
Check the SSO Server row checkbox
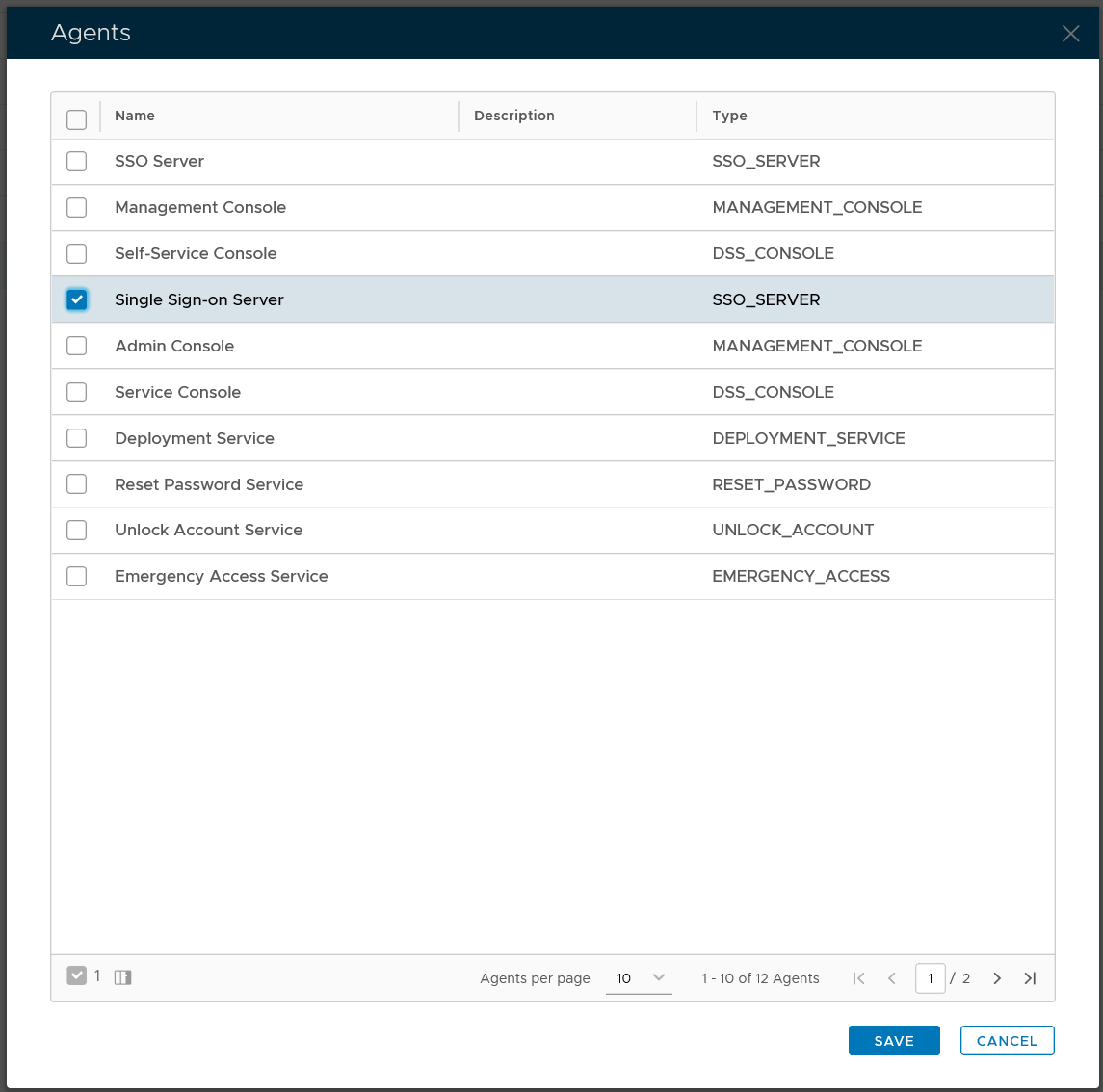[77, 162]
